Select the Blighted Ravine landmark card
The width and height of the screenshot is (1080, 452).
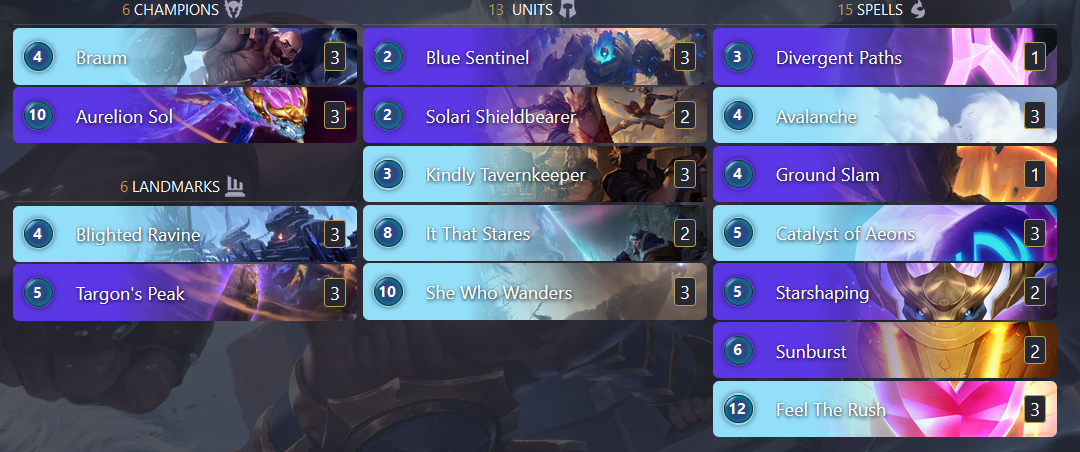(x=185, y=234)
